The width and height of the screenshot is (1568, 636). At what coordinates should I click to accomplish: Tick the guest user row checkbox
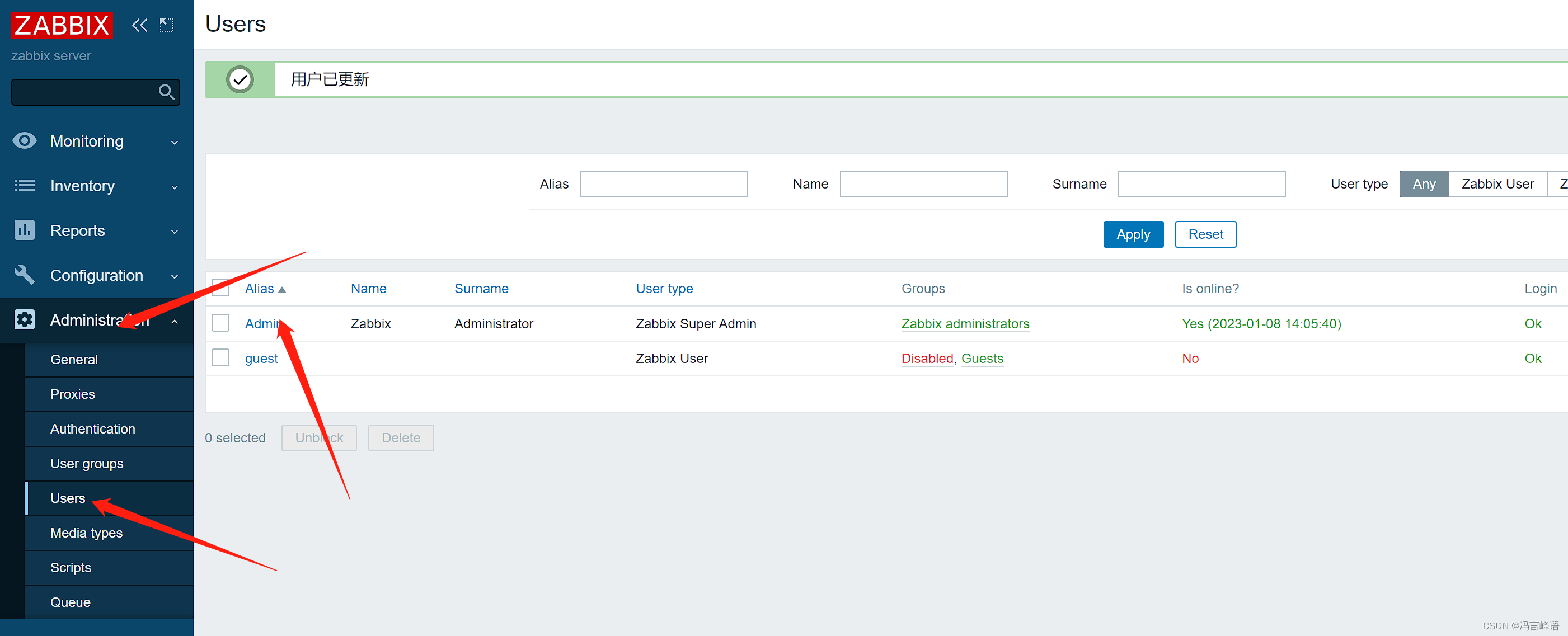(220, 358)
